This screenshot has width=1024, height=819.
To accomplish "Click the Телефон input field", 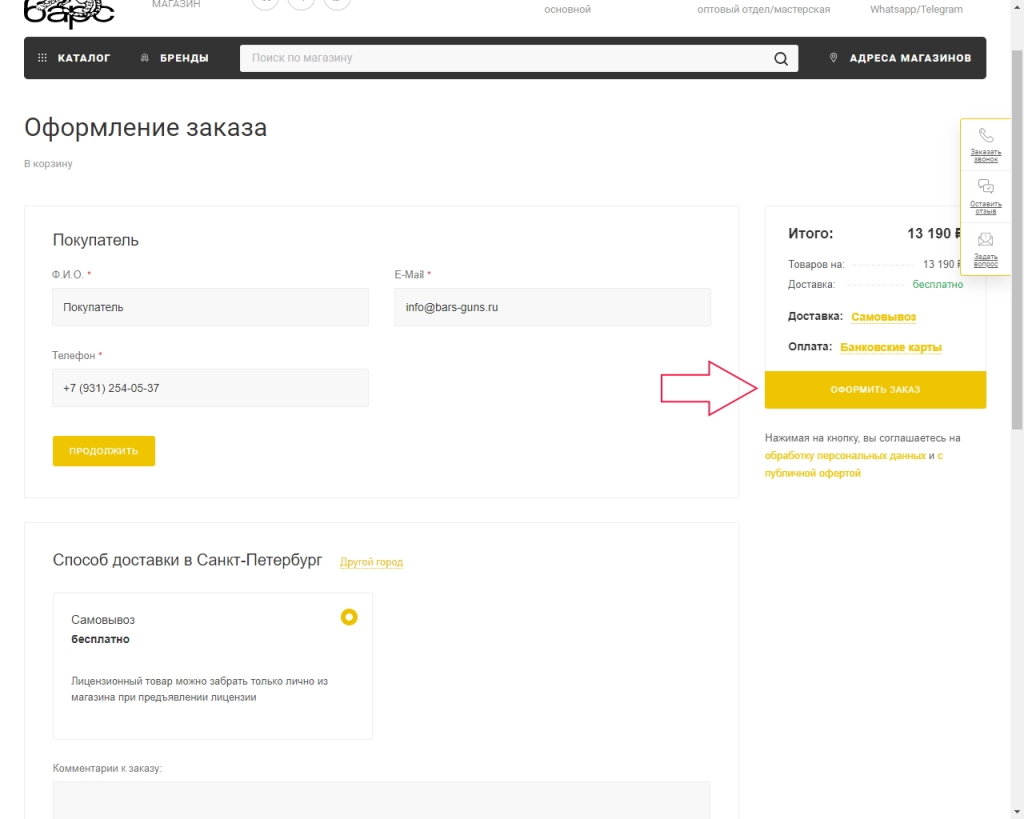I will [x=210, y=388].
